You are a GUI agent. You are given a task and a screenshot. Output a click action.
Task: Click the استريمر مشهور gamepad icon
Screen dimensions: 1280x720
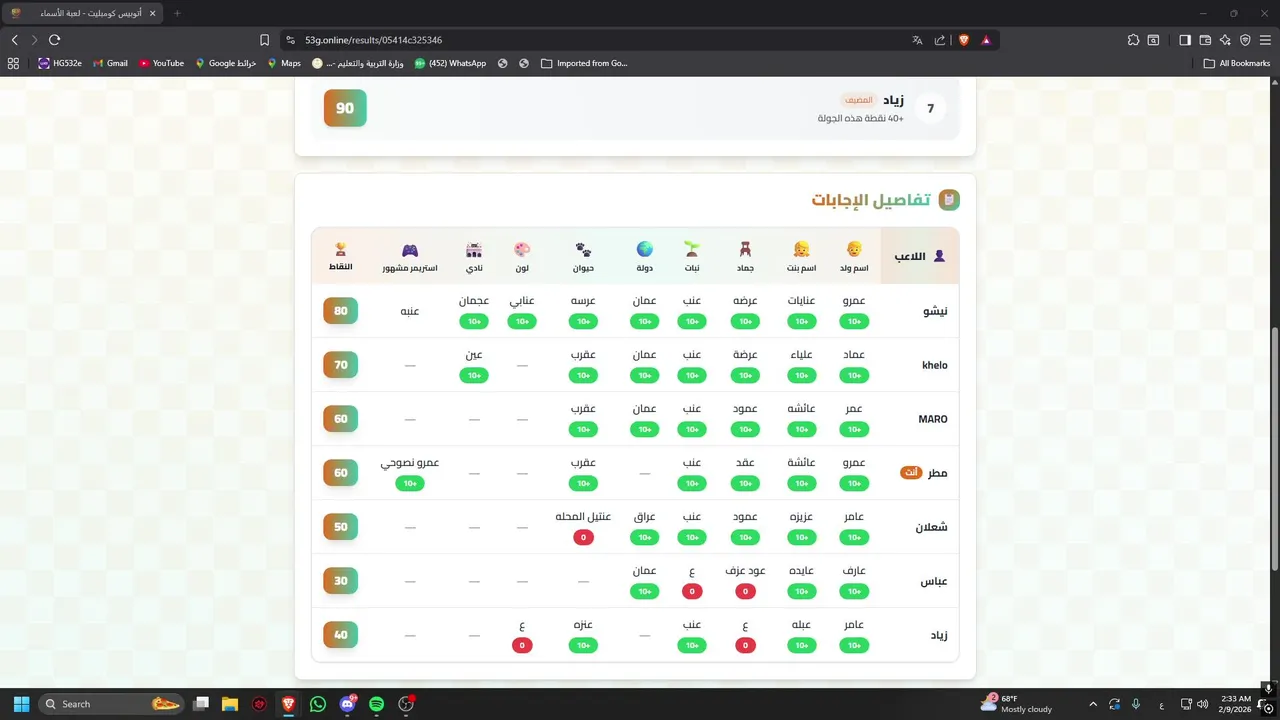pos(410,249)
